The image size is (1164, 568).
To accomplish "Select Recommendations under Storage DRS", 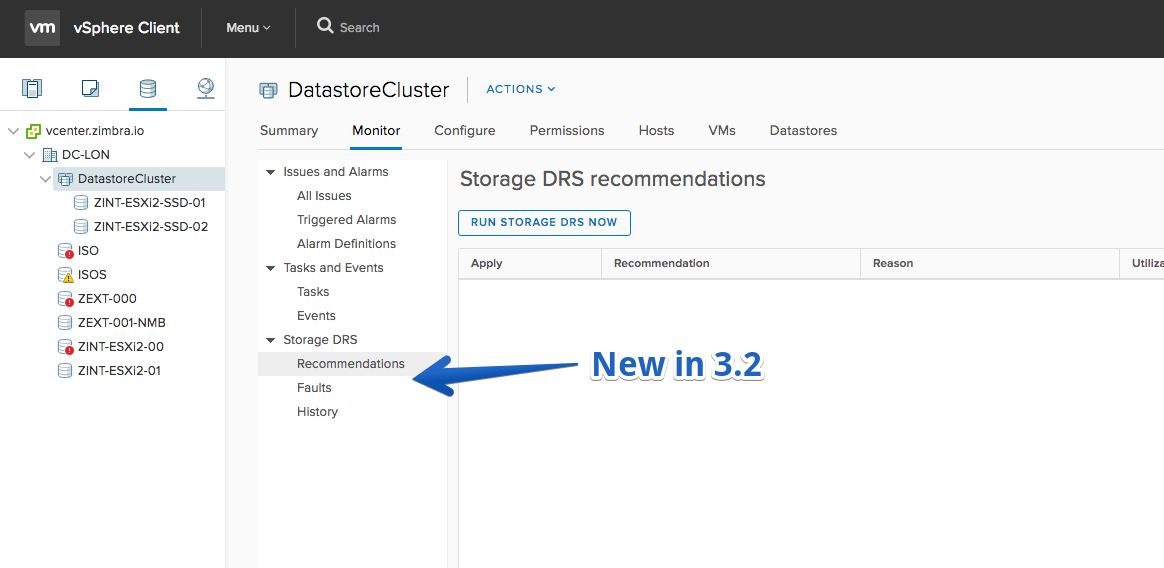I will [x=351, y=364].
